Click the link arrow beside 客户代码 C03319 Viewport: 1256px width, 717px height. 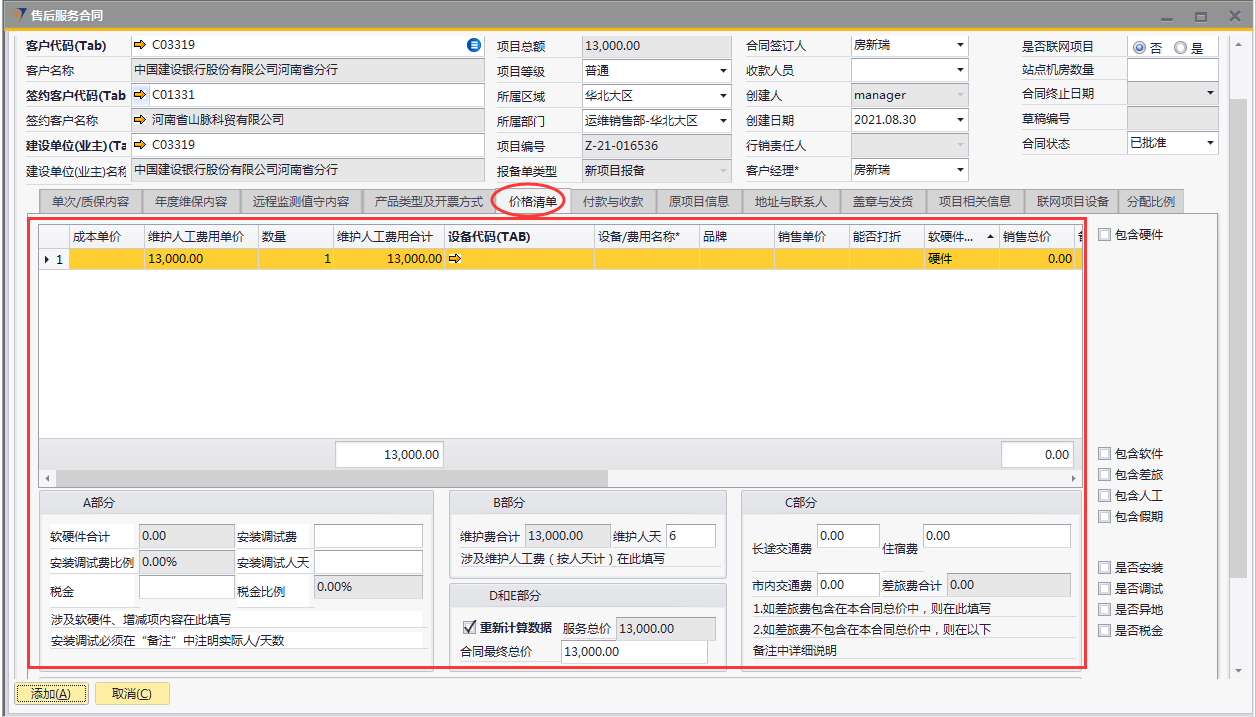click(x=140, y=45)
